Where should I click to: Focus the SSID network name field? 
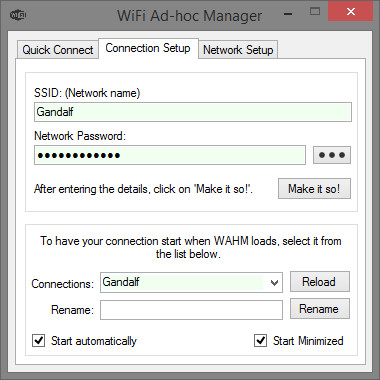pos(193,112)
